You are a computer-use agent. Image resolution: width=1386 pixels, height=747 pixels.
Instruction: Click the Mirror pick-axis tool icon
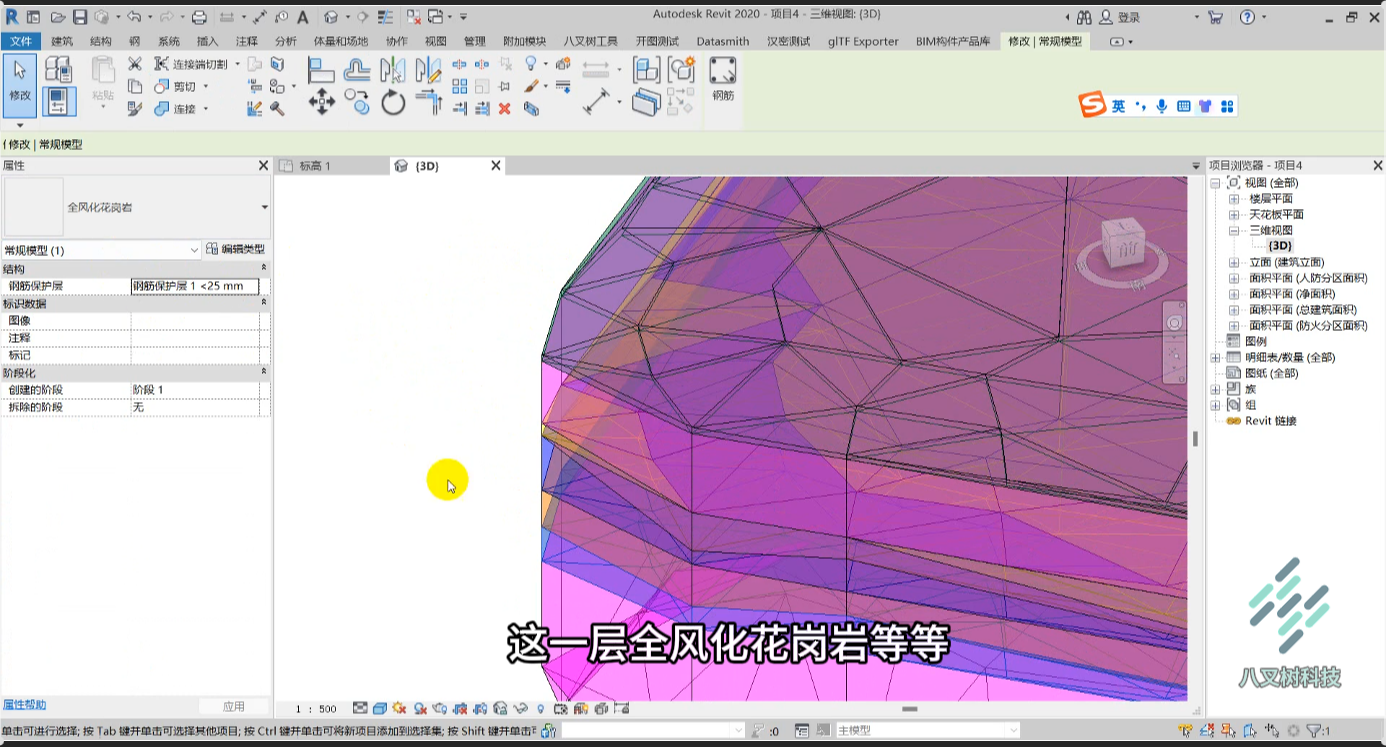pos(393,70)
